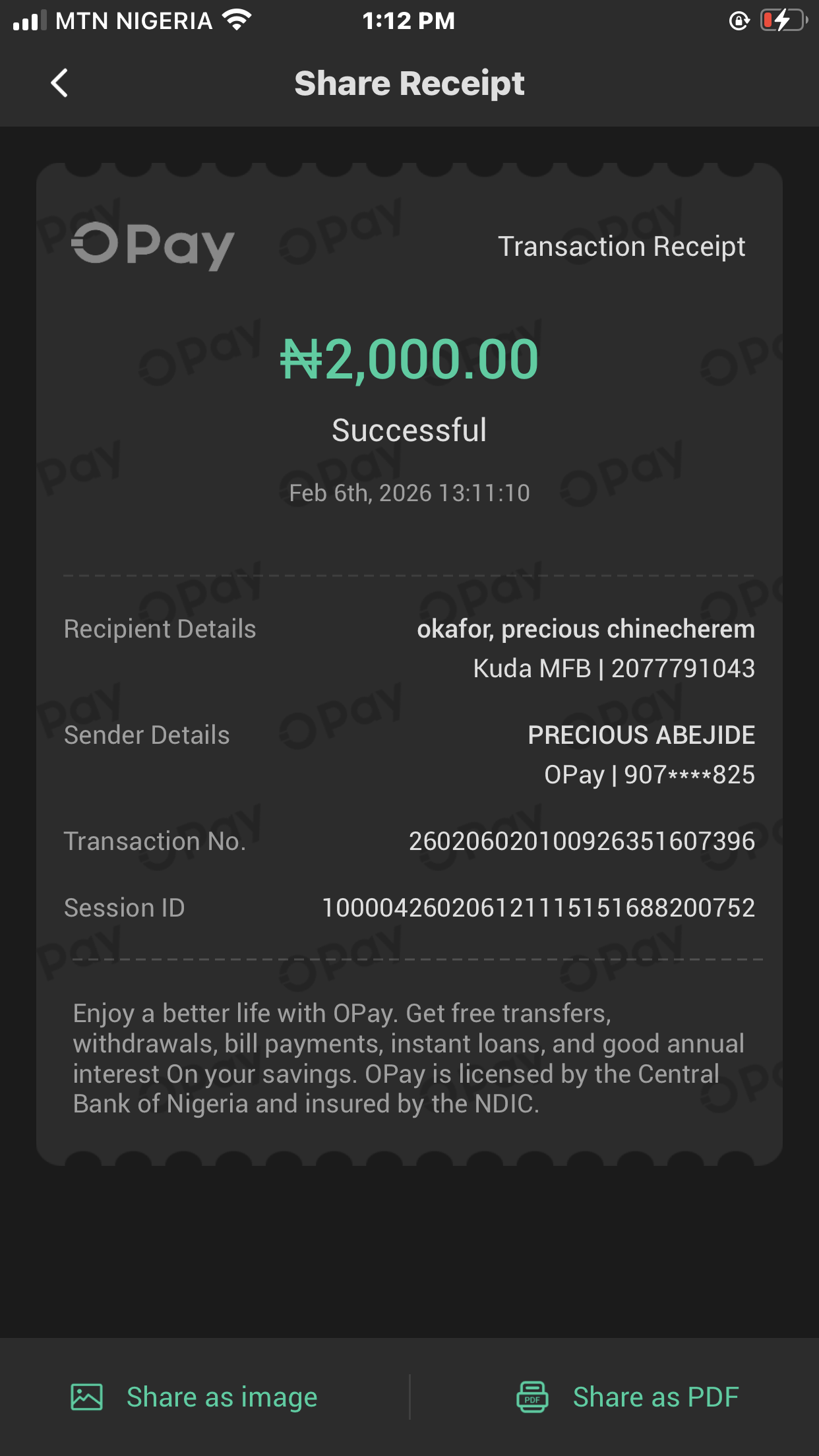Click the picture icon beside Share as image
819x1456 pixels.
(86, 1397)
